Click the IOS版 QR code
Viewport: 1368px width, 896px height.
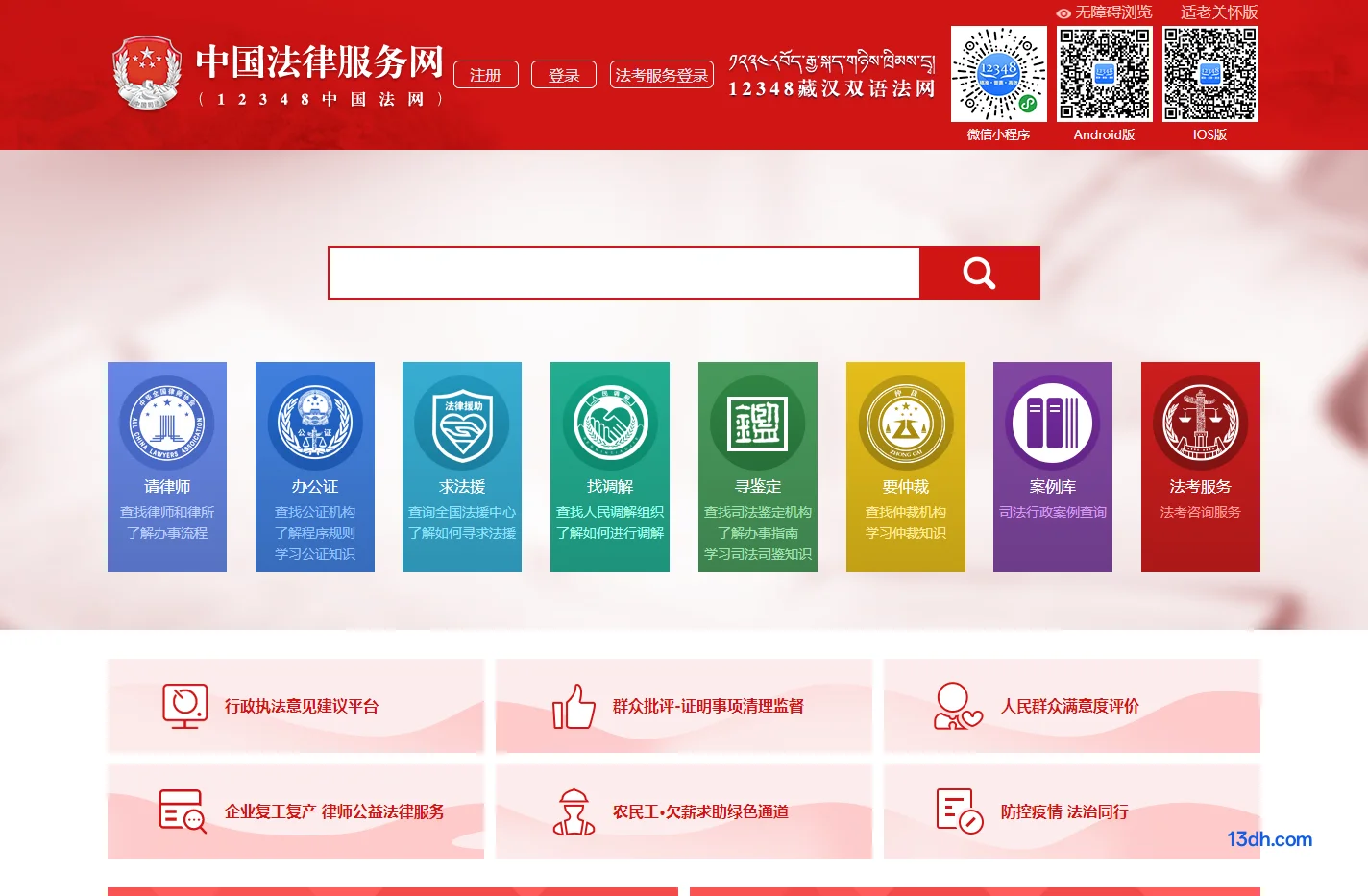pyautogui.click(x=1210, y=74)
